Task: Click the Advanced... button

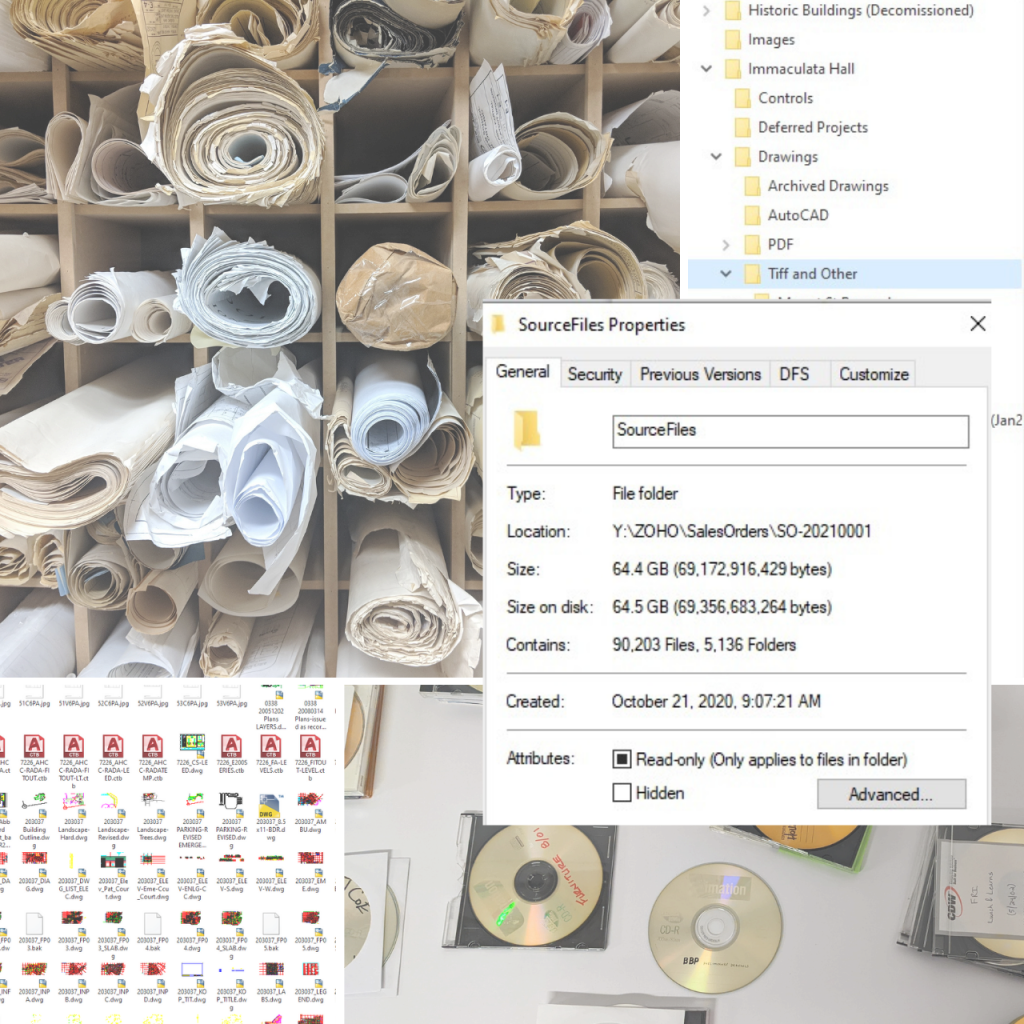Action: (x=891, y=794)
